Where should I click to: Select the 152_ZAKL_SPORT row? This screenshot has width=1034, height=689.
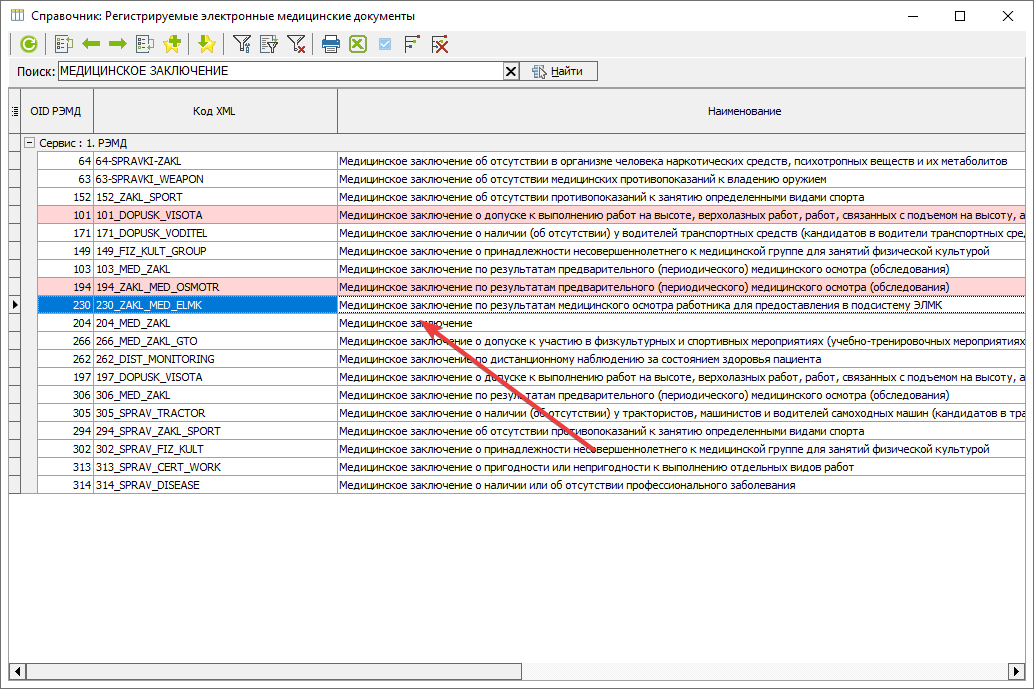point(531,197)
